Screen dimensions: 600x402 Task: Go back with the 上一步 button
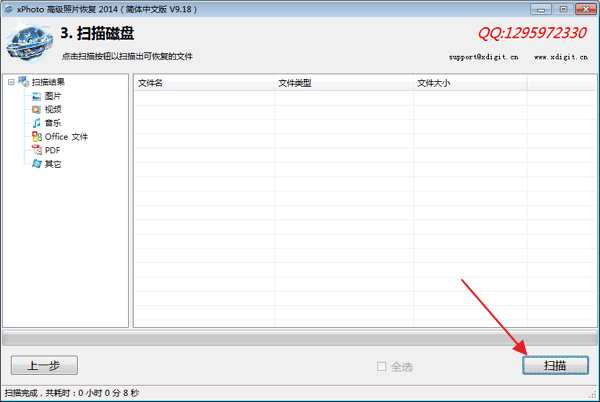(x=44, y=365)
